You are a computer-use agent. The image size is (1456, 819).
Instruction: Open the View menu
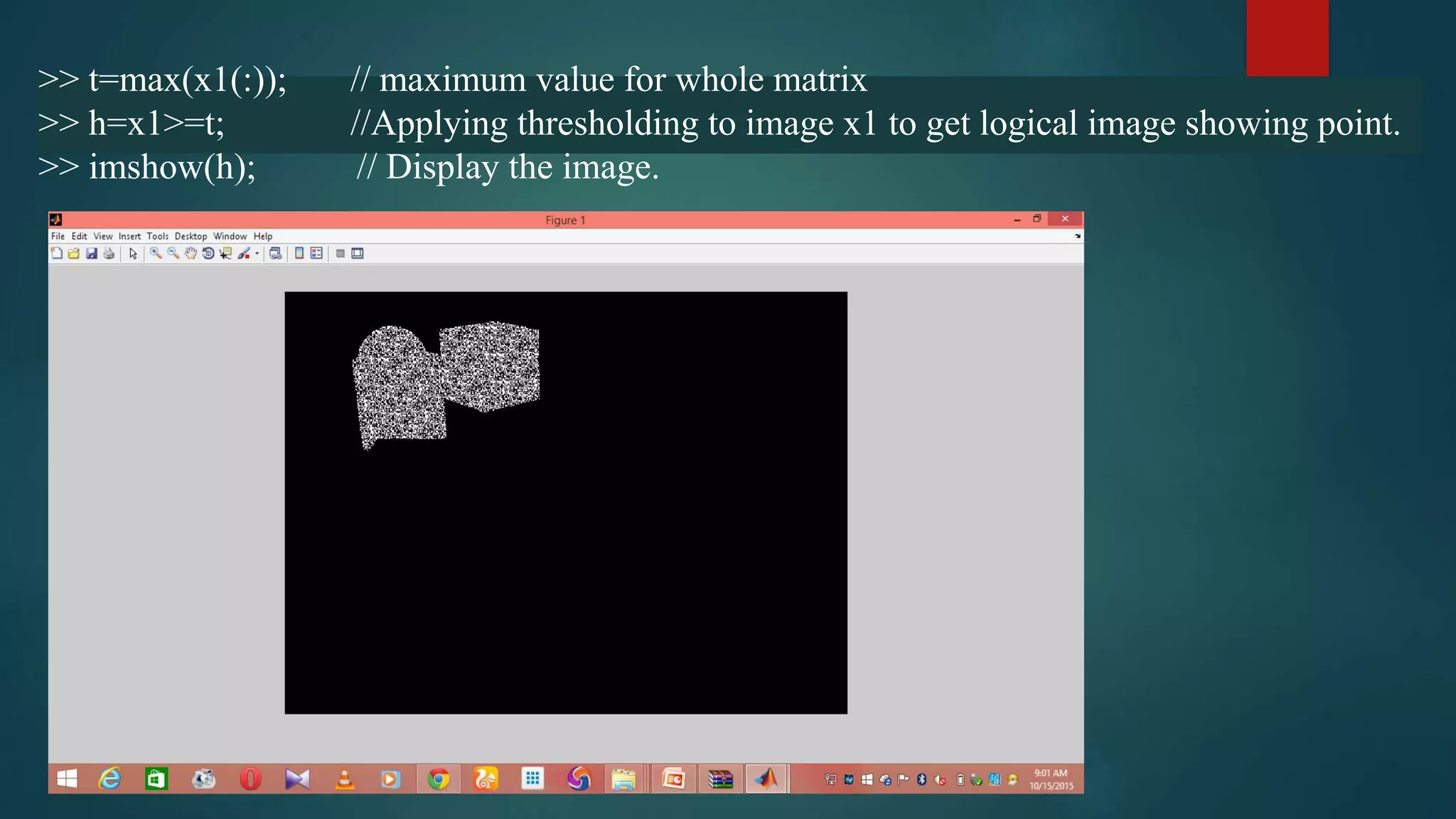[x=103, y=236]
